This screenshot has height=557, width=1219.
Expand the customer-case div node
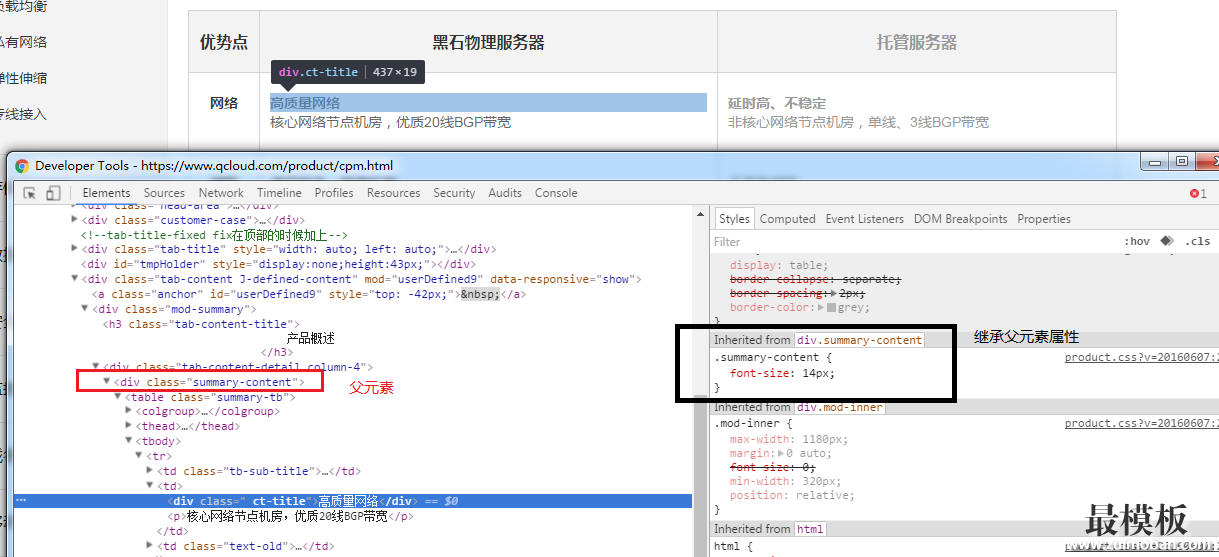coord(75,219)
